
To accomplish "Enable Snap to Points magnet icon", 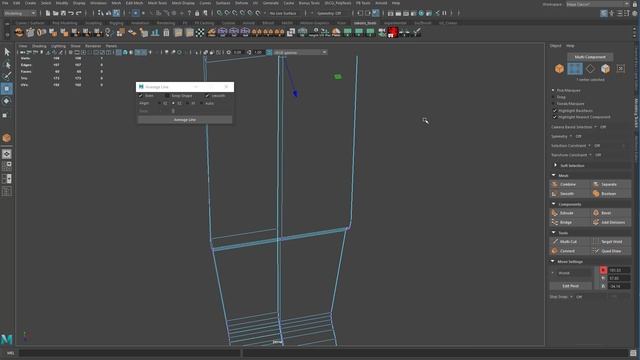I will 235,13.
